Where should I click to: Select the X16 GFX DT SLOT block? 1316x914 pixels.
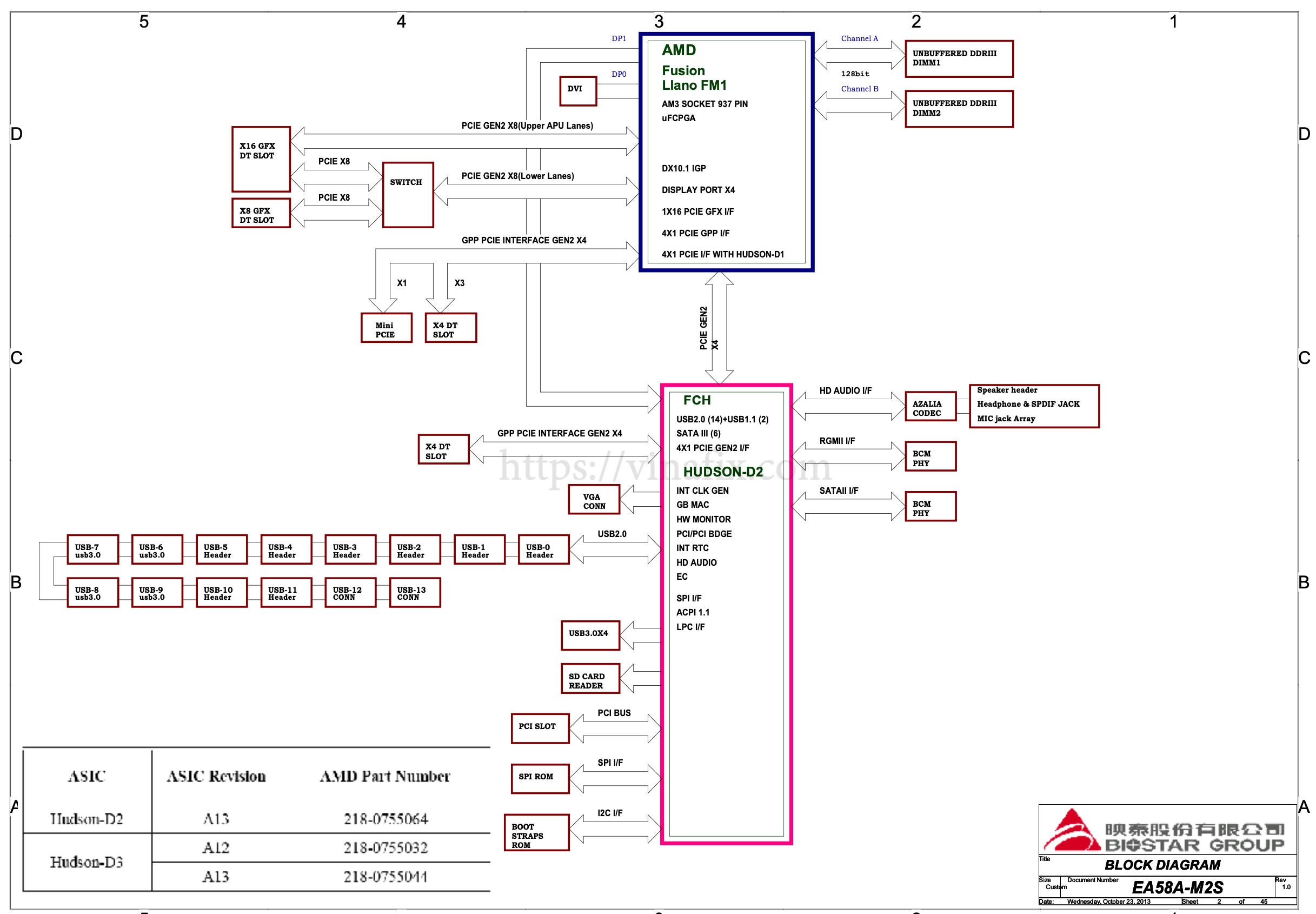(261, 159)
